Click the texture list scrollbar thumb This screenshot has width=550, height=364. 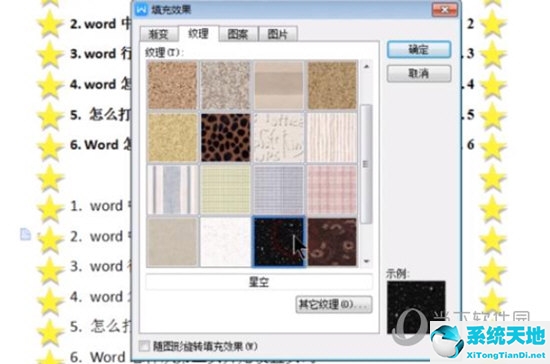point(367,164)
